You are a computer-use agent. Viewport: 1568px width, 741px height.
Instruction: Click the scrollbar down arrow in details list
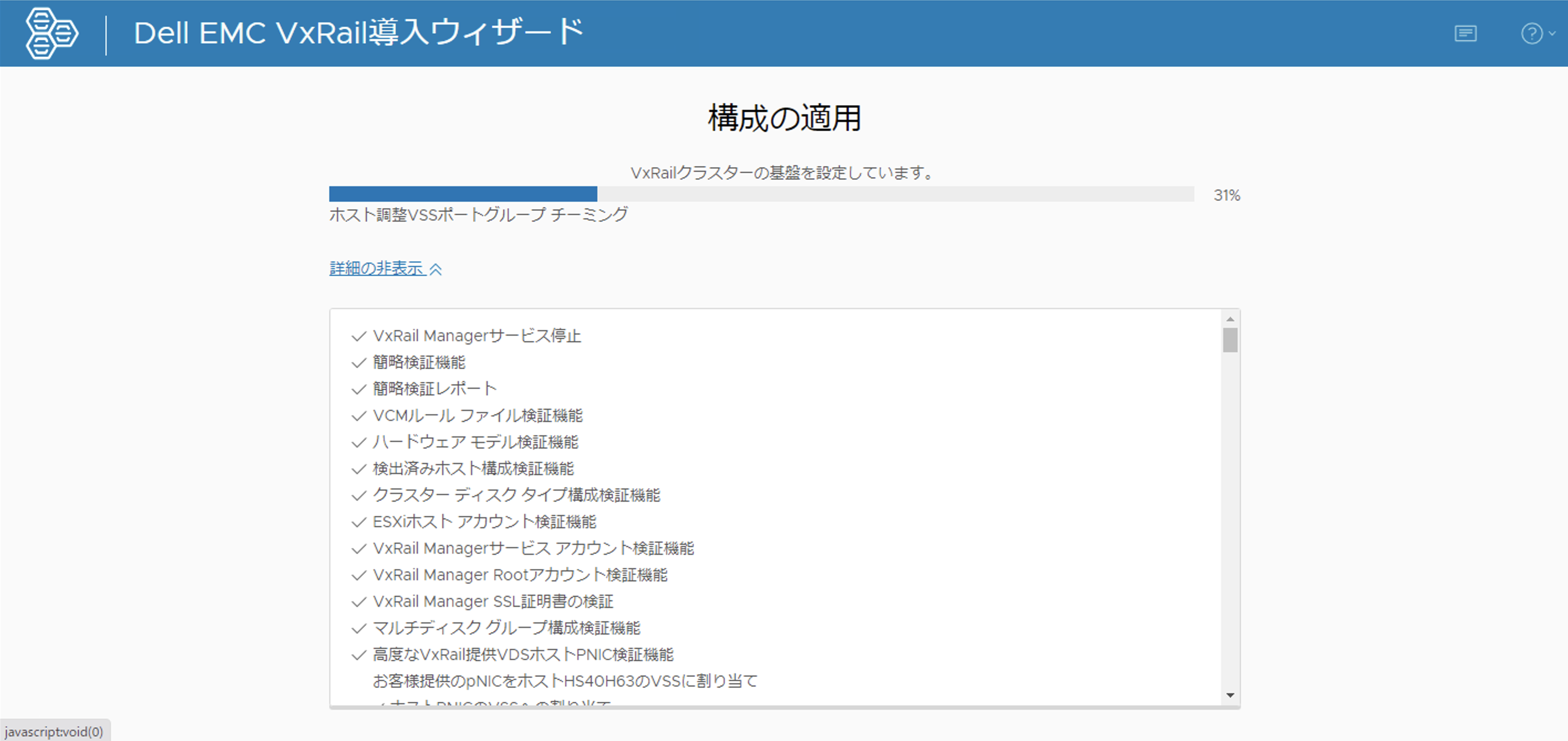pyautogui.click(x=1230, y=696)
